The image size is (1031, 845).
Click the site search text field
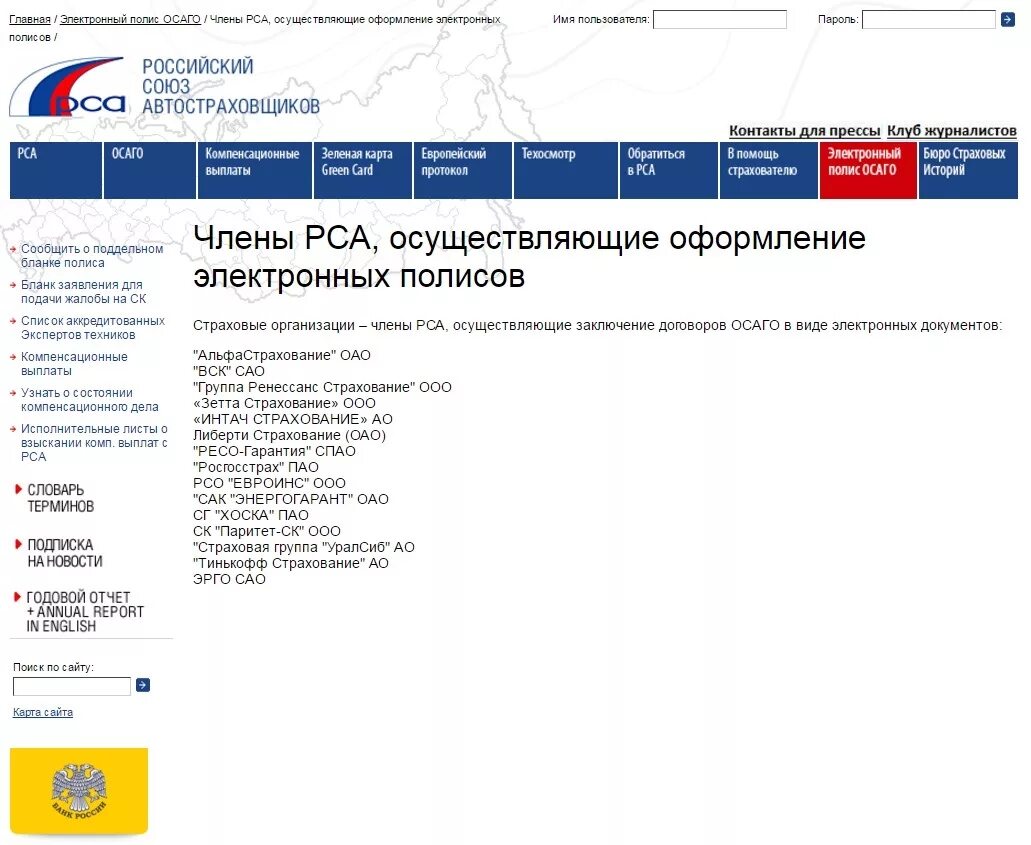tap(72, 686)
